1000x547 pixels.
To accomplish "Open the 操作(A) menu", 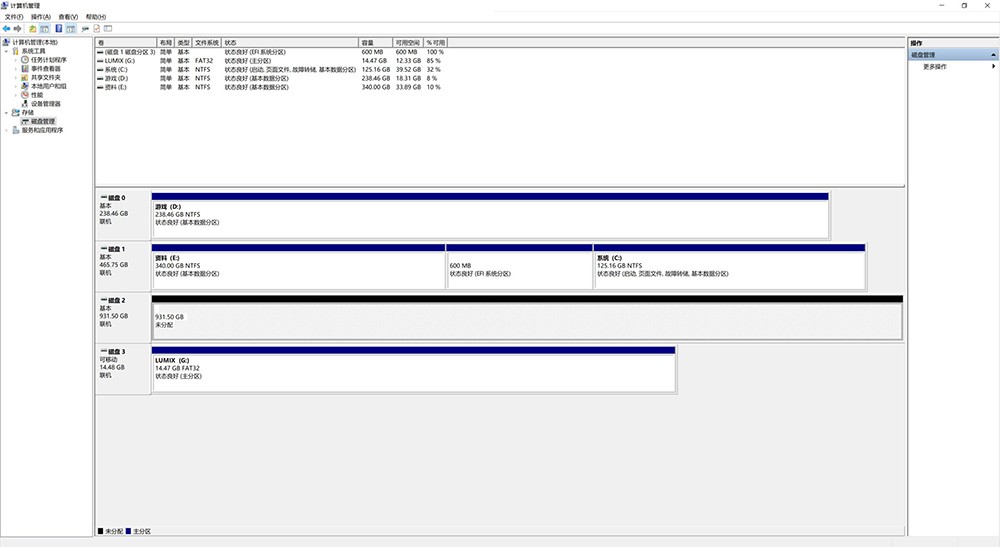I will coord(41,17).
